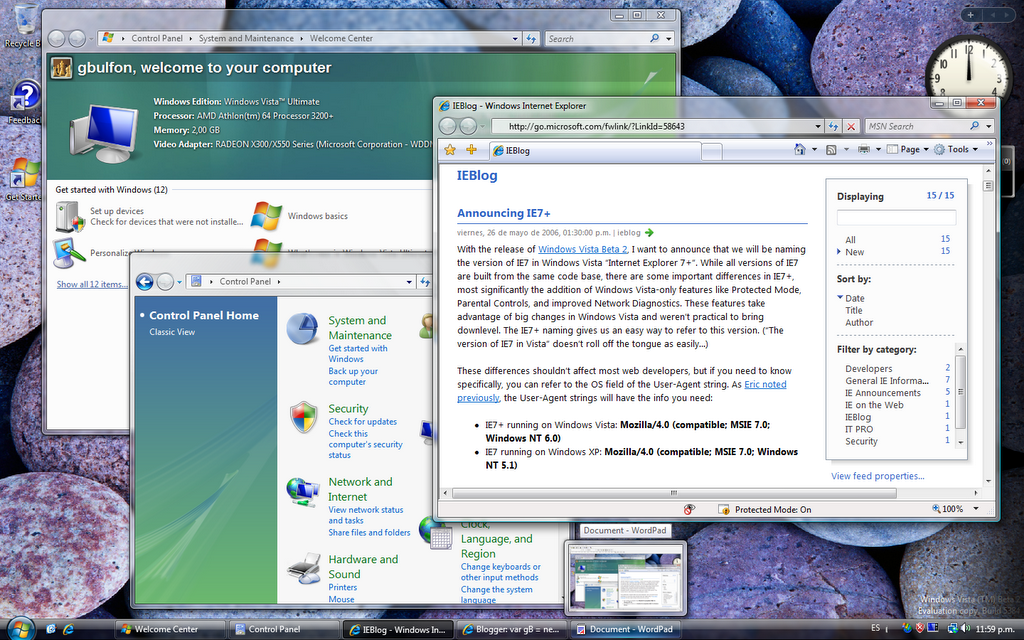Click the Feedback desktop icon
Viewport: 1024px width, 640px height.
[x=25, y=103]
